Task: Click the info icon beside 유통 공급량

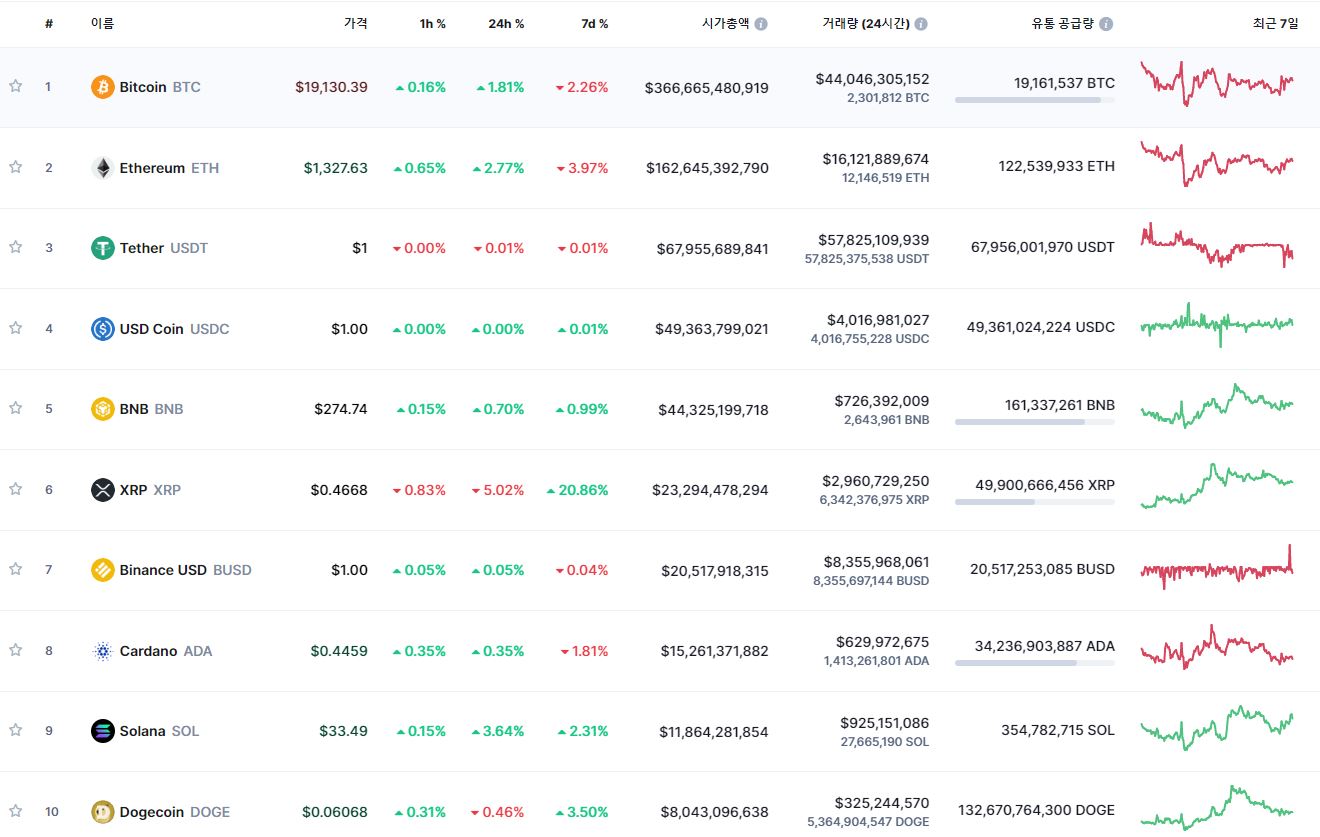Action: 1107,23
